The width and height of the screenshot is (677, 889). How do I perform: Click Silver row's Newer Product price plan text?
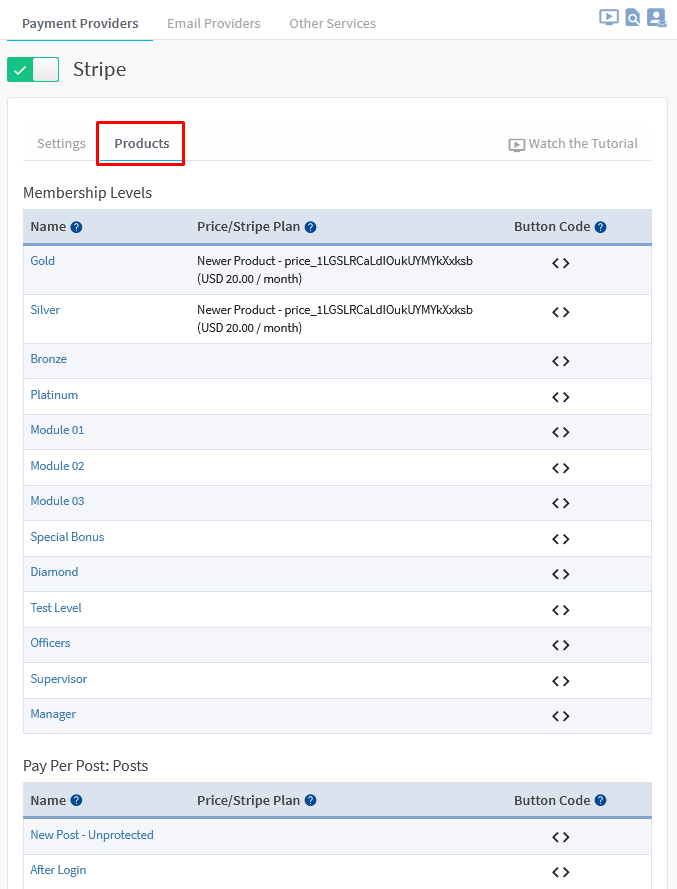click(x=335, y=319)
